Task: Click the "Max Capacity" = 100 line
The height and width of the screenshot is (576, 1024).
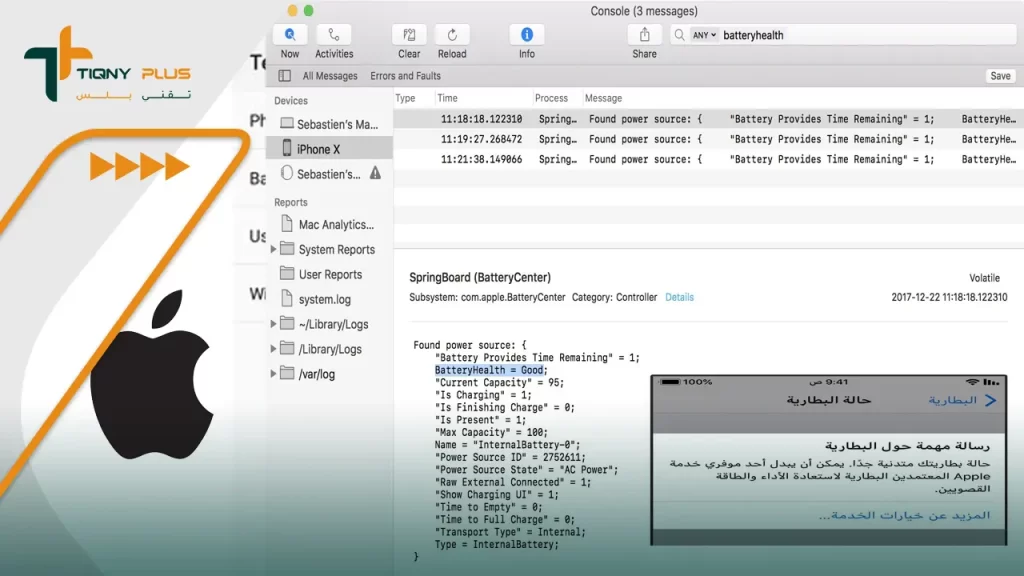Action: 492,432
